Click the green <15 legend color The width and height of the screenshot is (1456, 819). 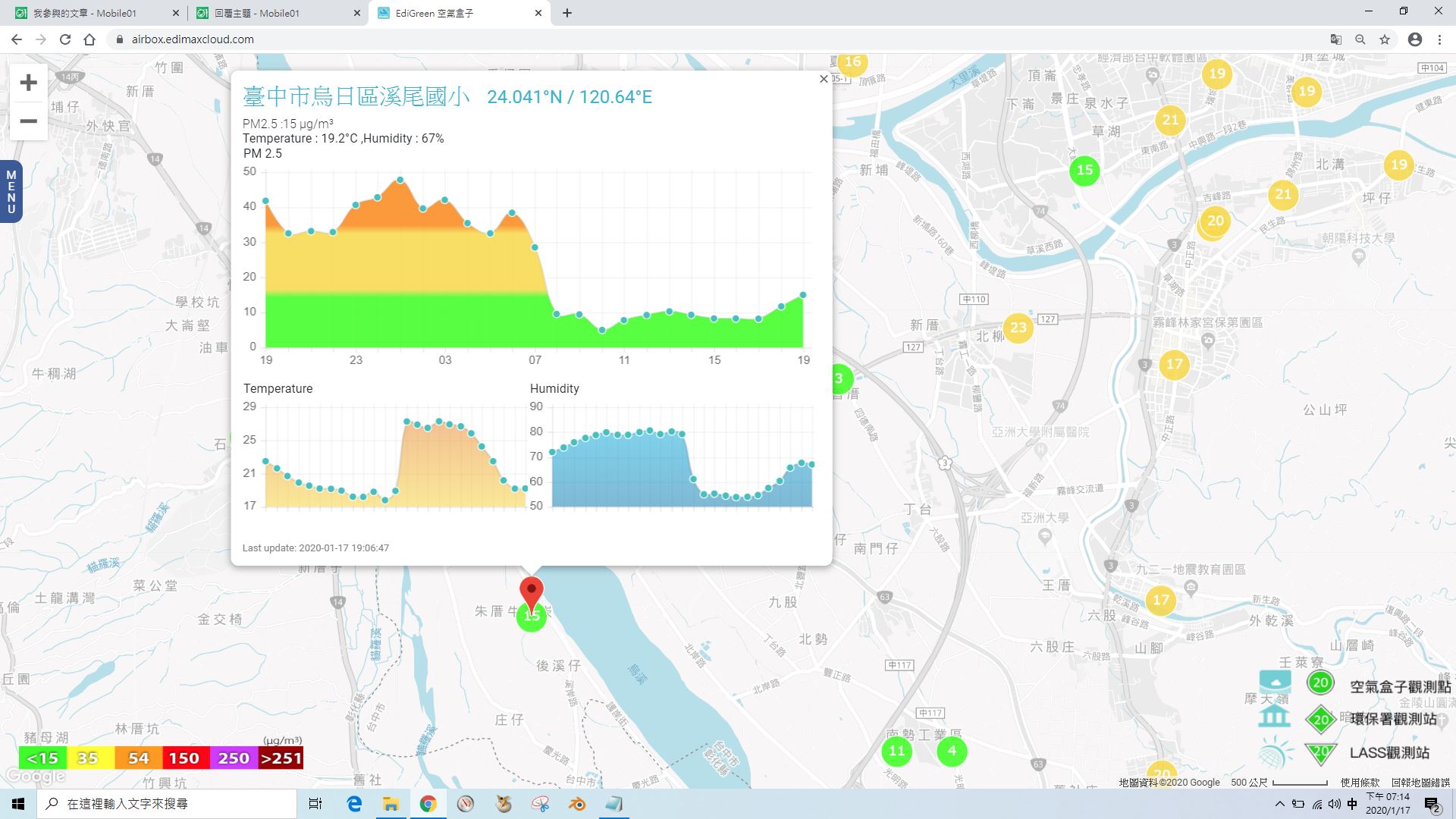[x=42, y=758]
